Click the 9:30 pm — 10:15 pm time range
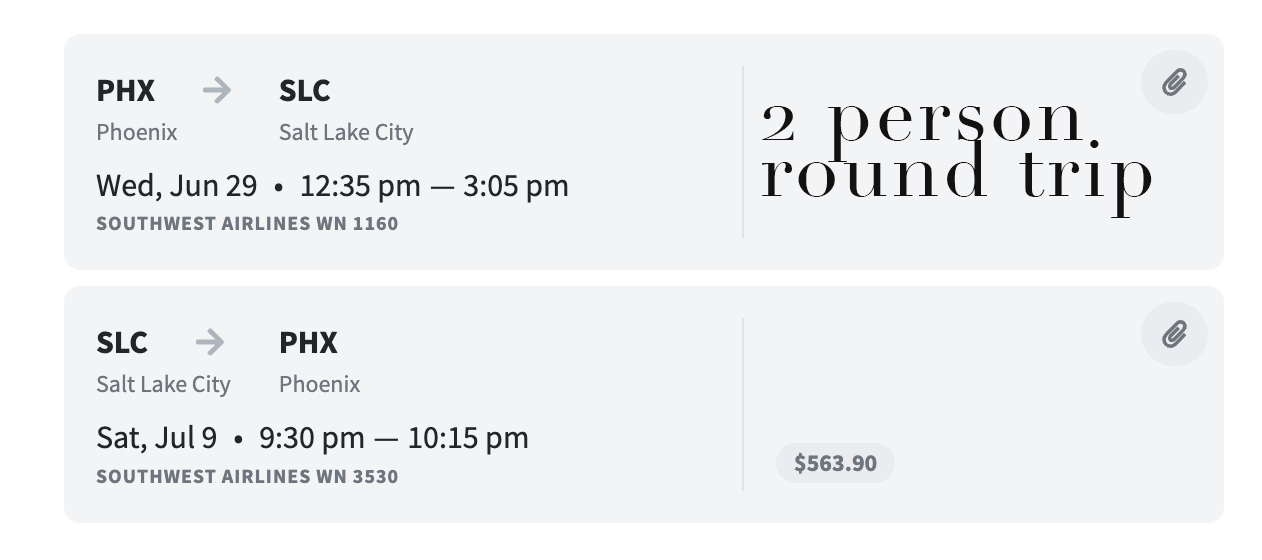Screen dimensions: 1262x560 tap(394, 438)
